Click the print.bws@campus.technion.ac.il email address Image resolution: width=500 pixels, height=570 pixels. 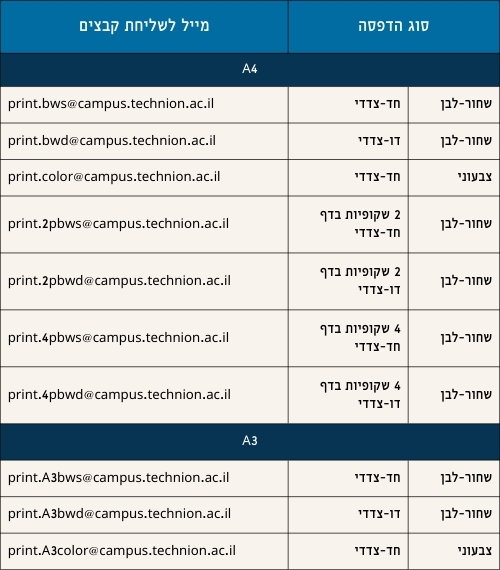[111, 104]
